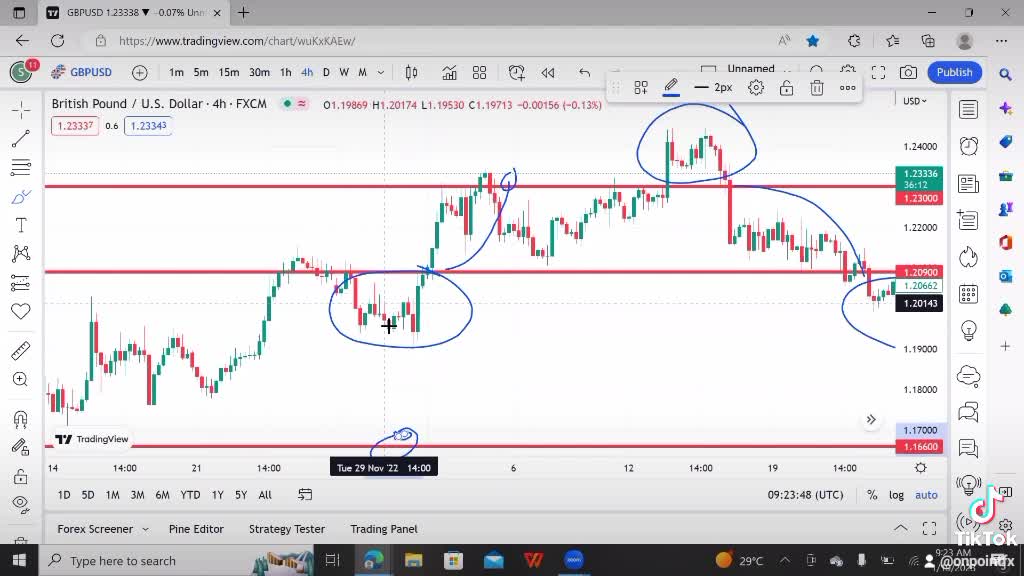This screenshot has width=1024, height=576.
Task: Click the Publish button
Action: pos(954,72)
